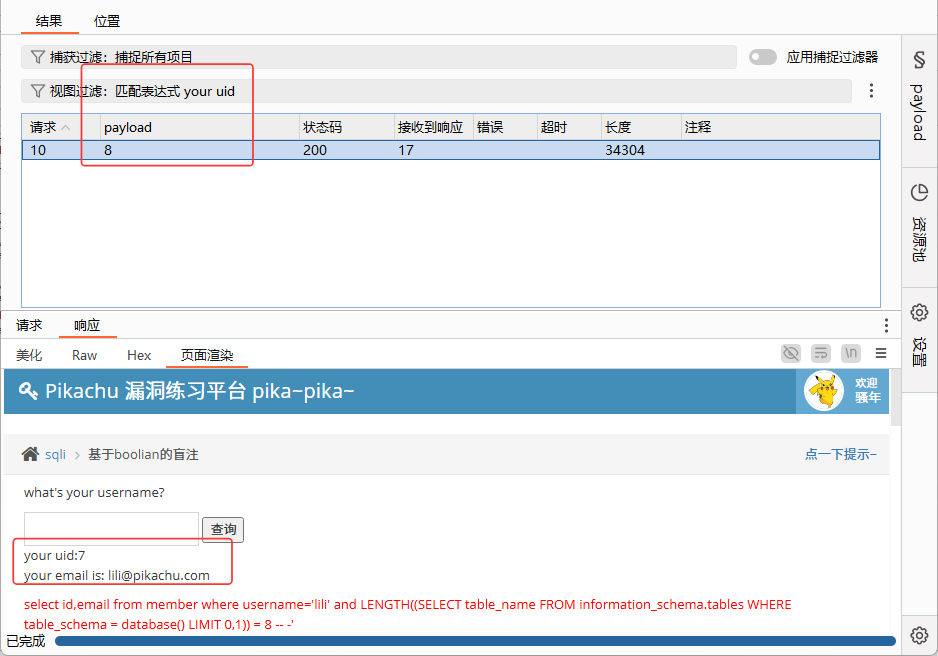Viewport: 938px width, 656px height.
Task: Select the 页面渲染 view tab
Action: (x=207, y=355)
